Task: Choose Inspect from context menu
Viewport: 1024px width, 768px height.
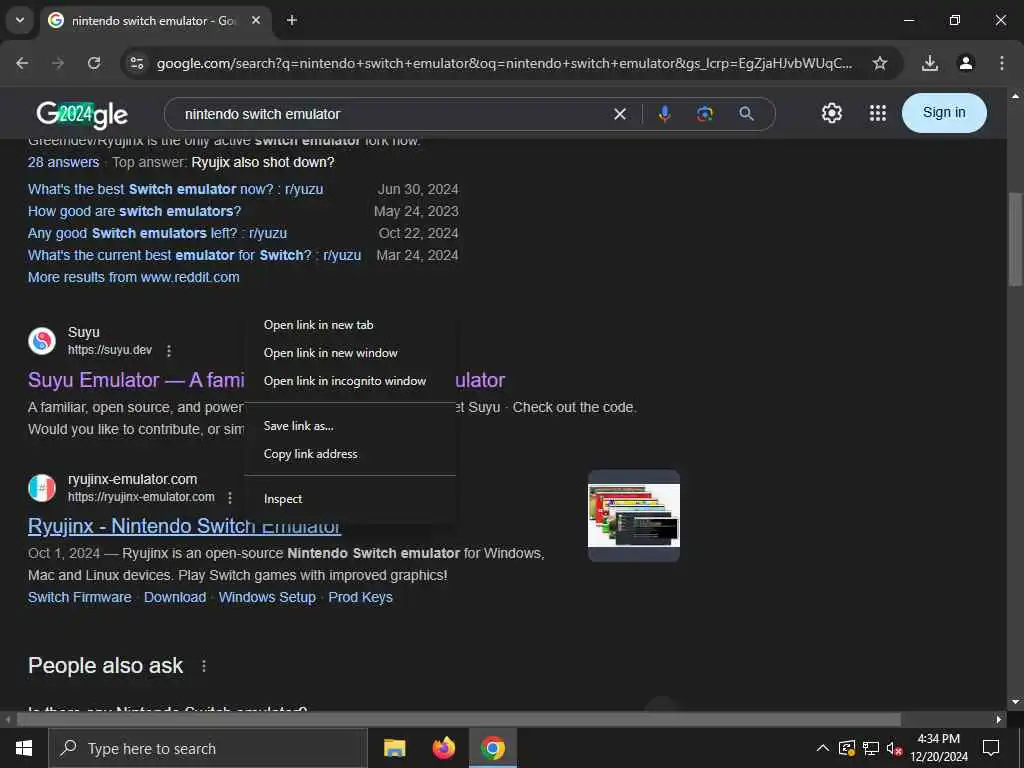Action: point(350,499)
